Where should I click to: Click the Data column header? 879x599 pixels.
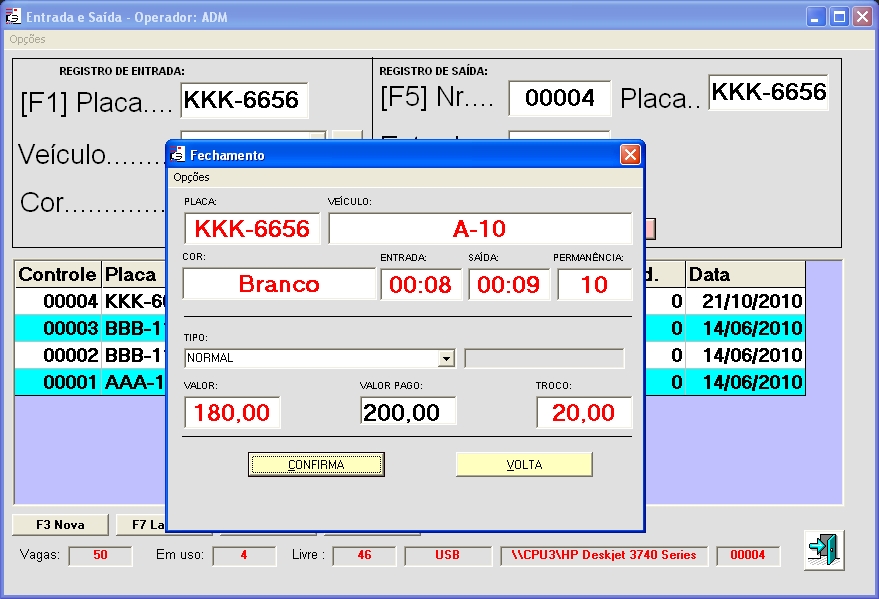click(745, 274)
